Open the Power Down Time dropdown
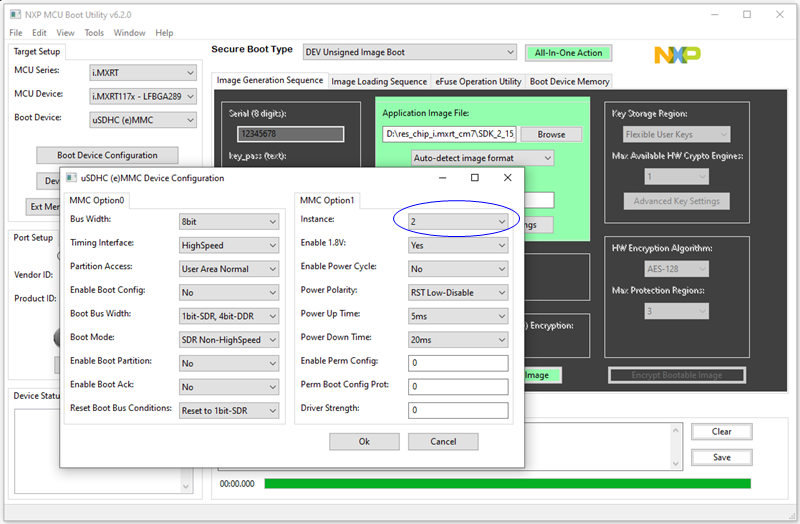Image resolution: width=800 pixels, height=524 pixels. coord(458,340)
